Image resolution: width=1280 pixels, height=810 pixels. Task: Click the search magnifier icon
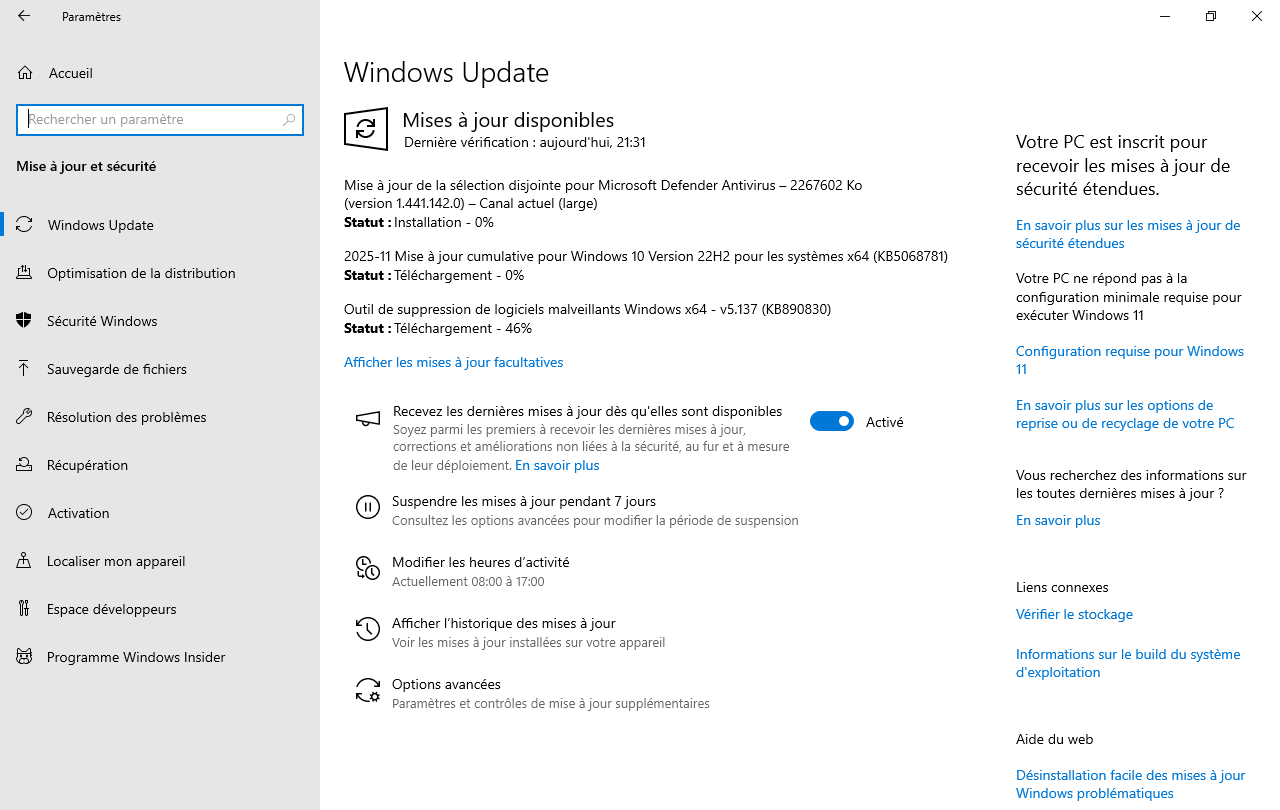pos(289,120)
